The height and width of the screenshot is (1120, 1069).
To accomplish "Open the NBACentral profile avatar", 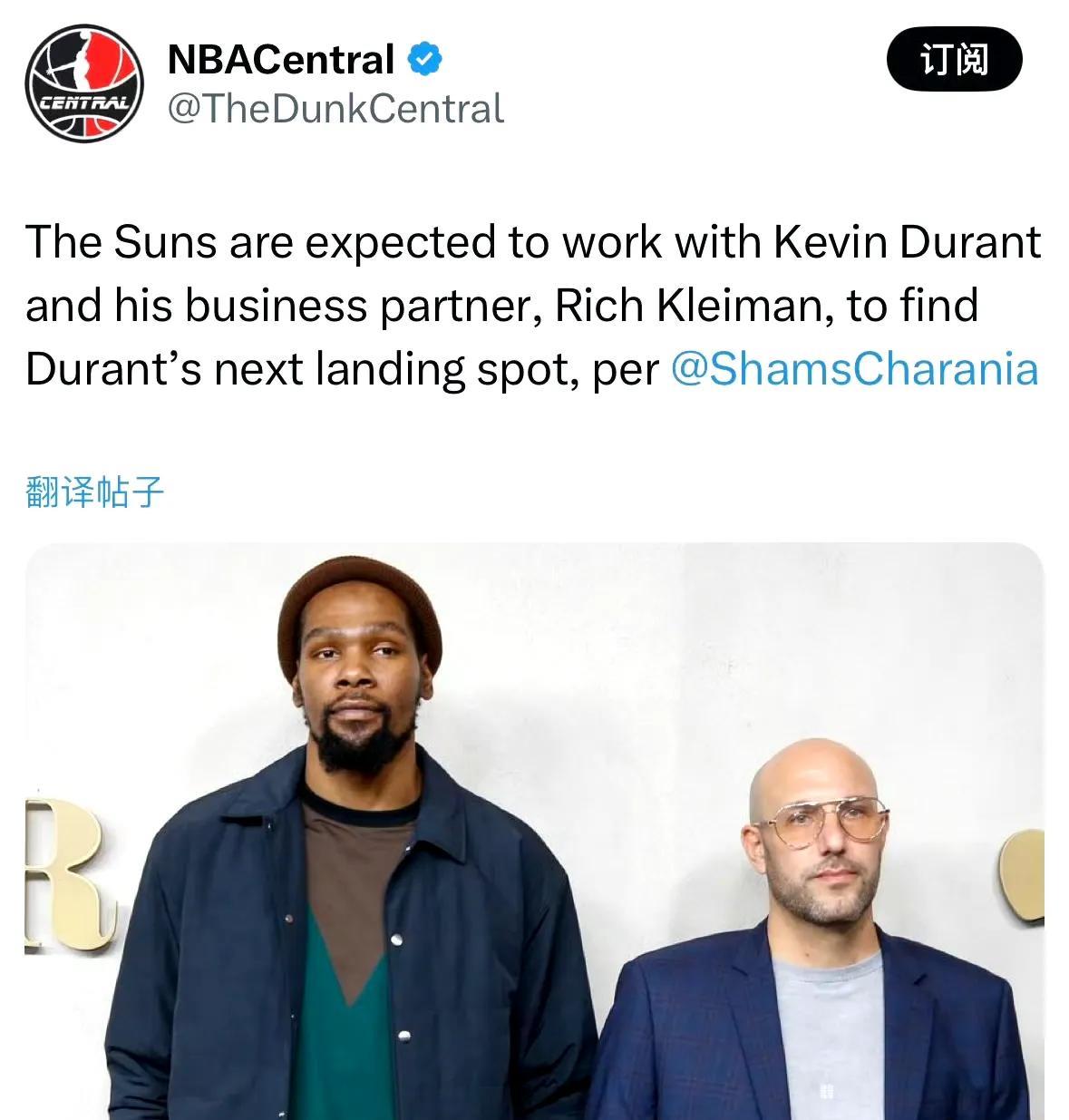I will [84, 83].
